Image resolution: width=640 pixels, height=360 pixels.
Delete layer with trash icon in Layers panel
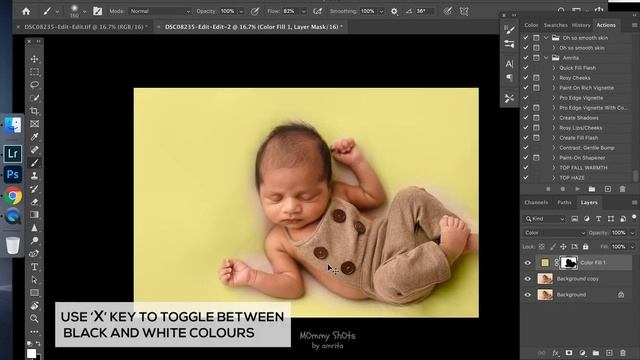click(623, 353)
